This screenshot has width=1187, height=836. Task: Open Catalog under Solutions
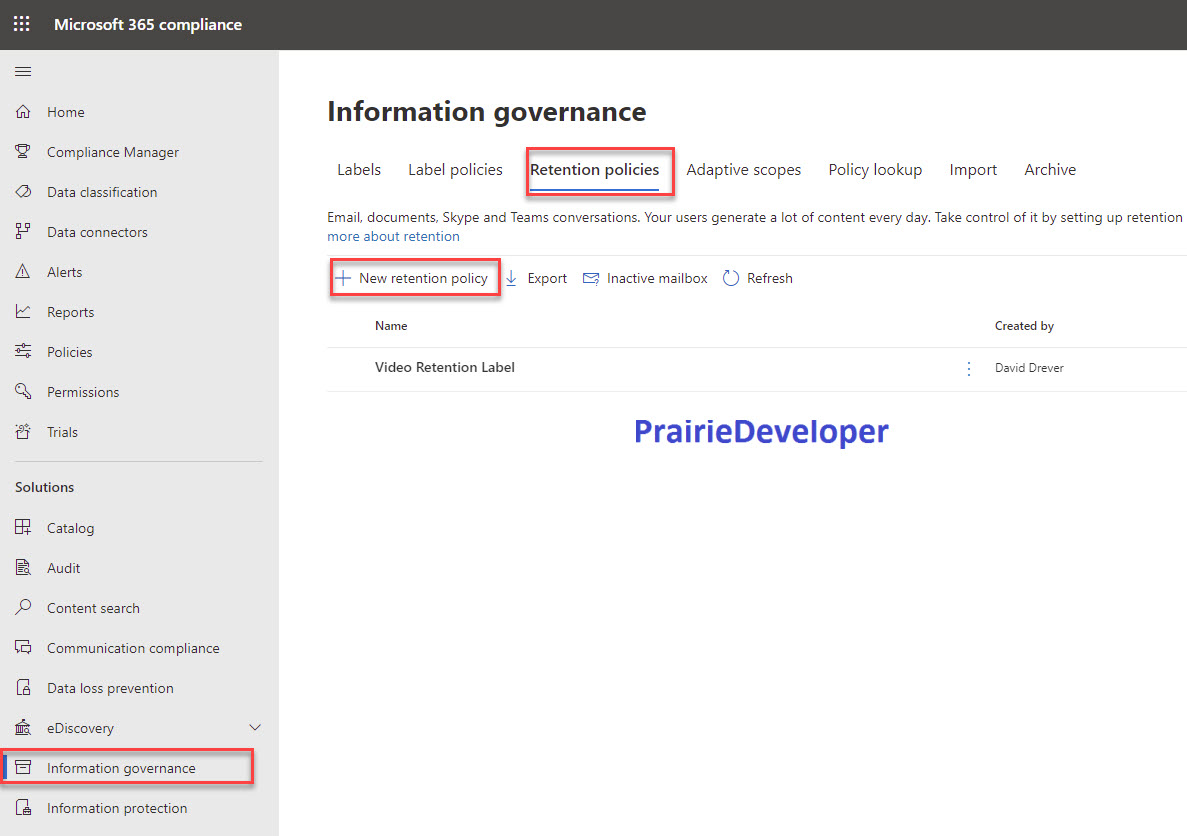70,528
